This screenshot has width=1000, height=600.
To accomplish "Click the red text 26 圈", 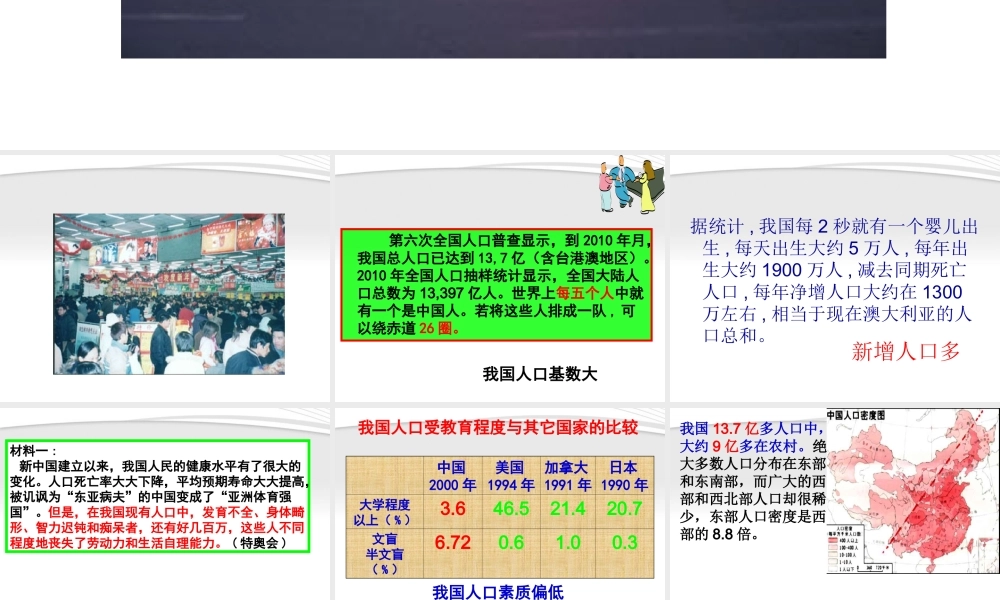I will pyautogui.click(x=439, y=328).
